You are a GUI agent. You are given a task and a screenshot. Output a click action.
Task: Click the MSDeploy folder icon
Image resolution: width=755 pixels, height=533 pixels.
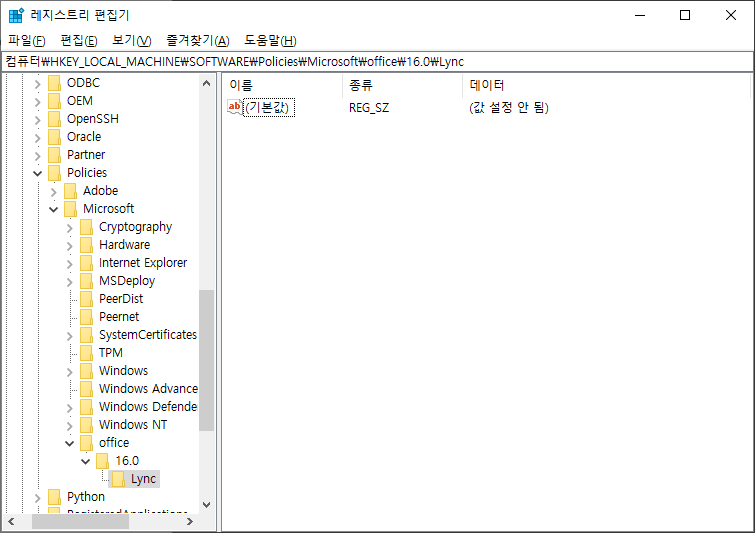coord(86,281)
